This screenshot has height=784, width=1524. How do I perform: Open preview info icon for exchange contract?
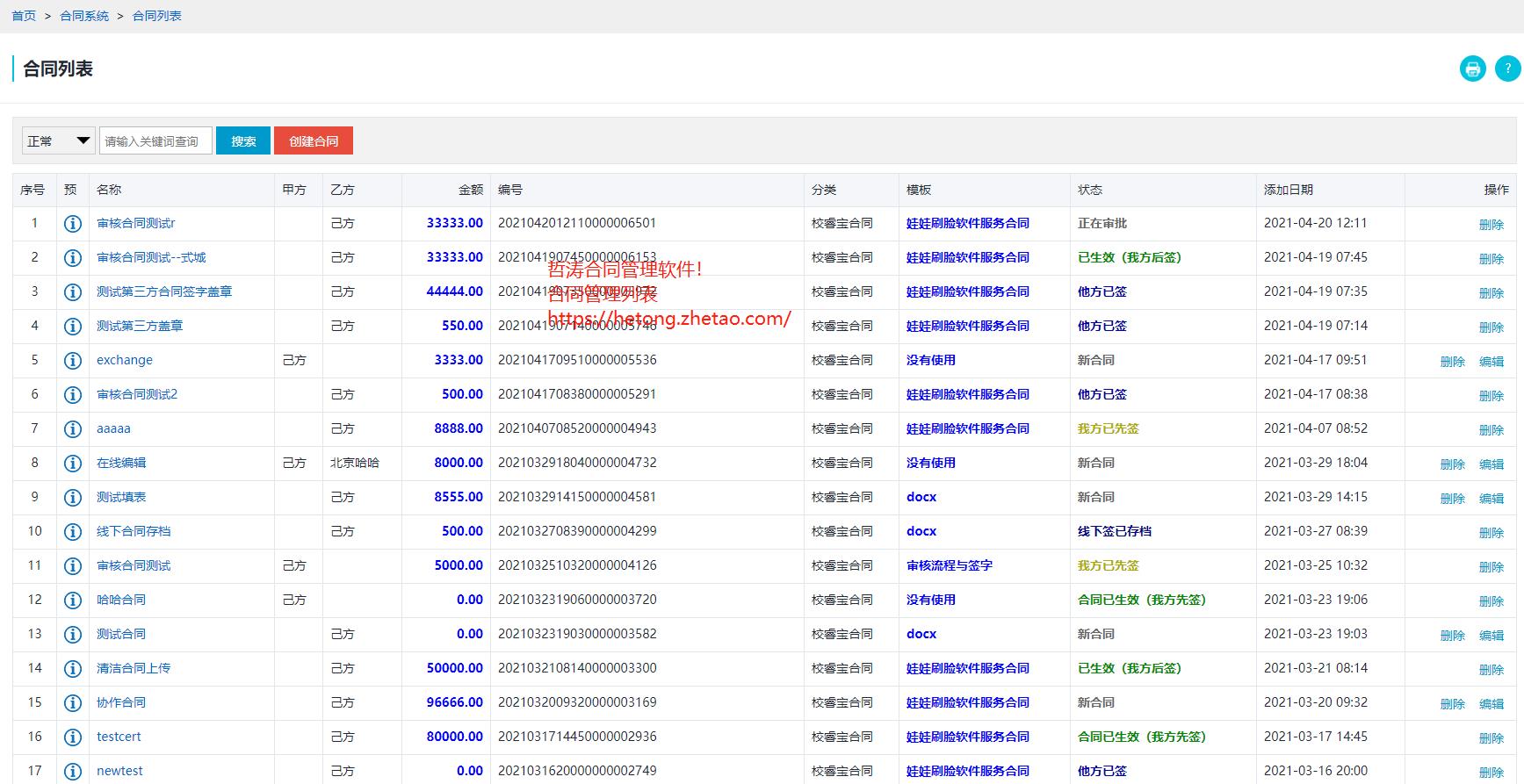pos(73,361)
